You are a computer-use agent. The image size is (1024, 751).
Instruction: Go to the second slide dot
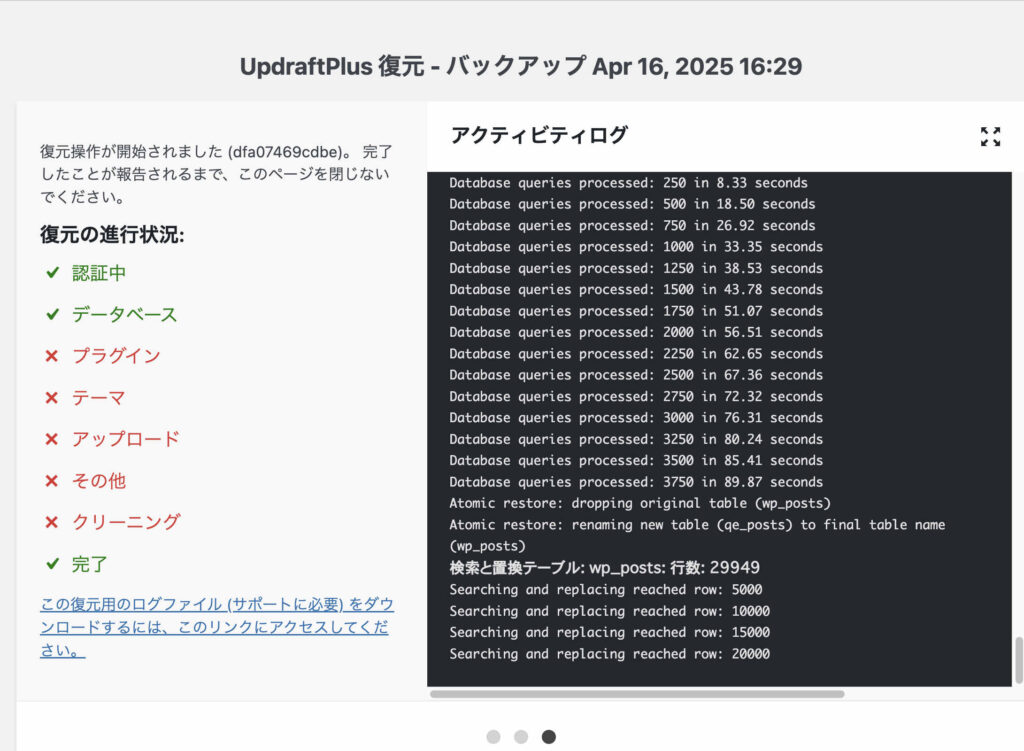pos(520,737)
